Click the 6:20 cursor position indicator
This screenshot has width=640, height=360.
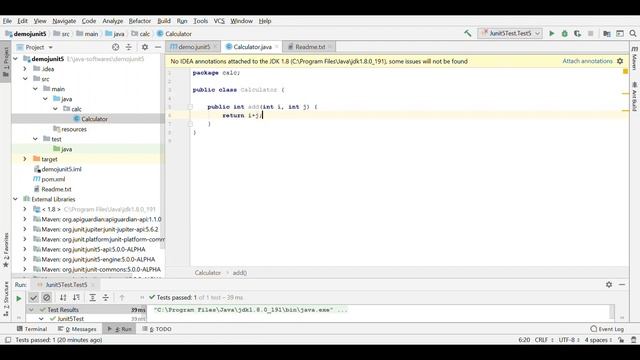point(524,340)
